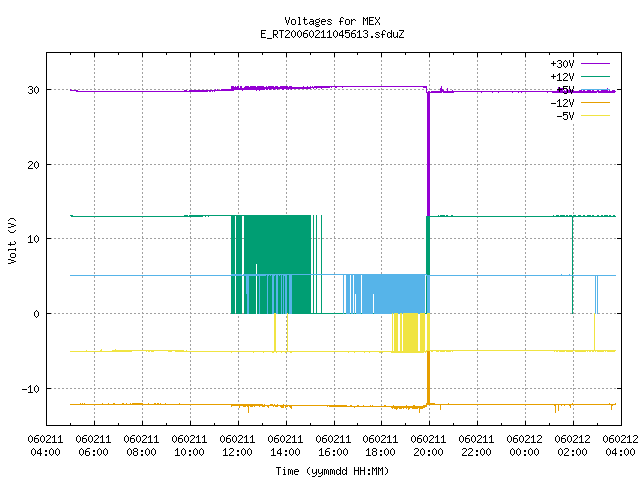Click the y-axis tick value 0

coord(36,314)
